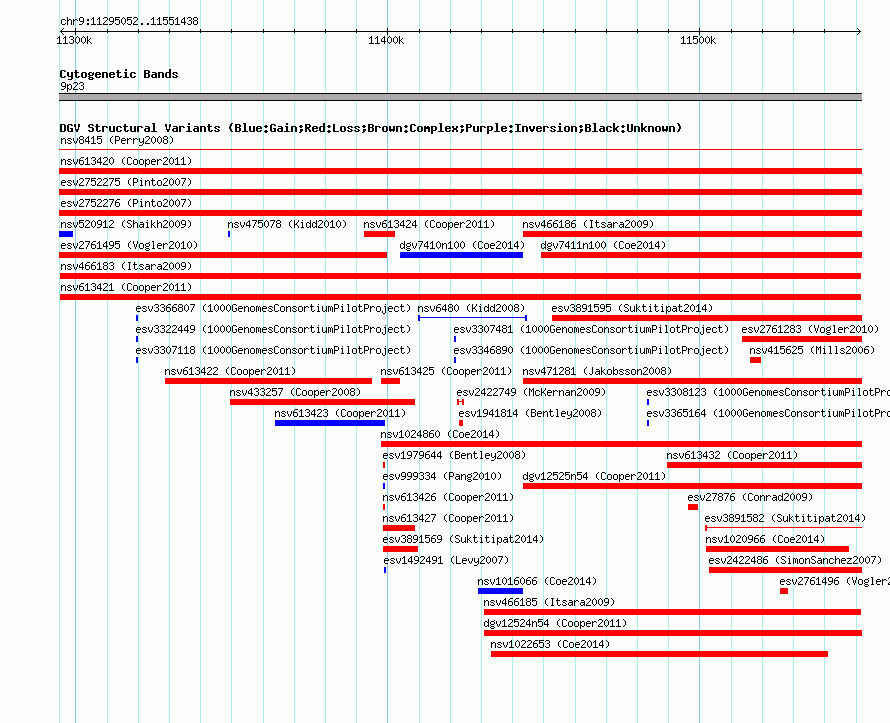Click esv1492491 (Levy2007) label

[446, 560]
